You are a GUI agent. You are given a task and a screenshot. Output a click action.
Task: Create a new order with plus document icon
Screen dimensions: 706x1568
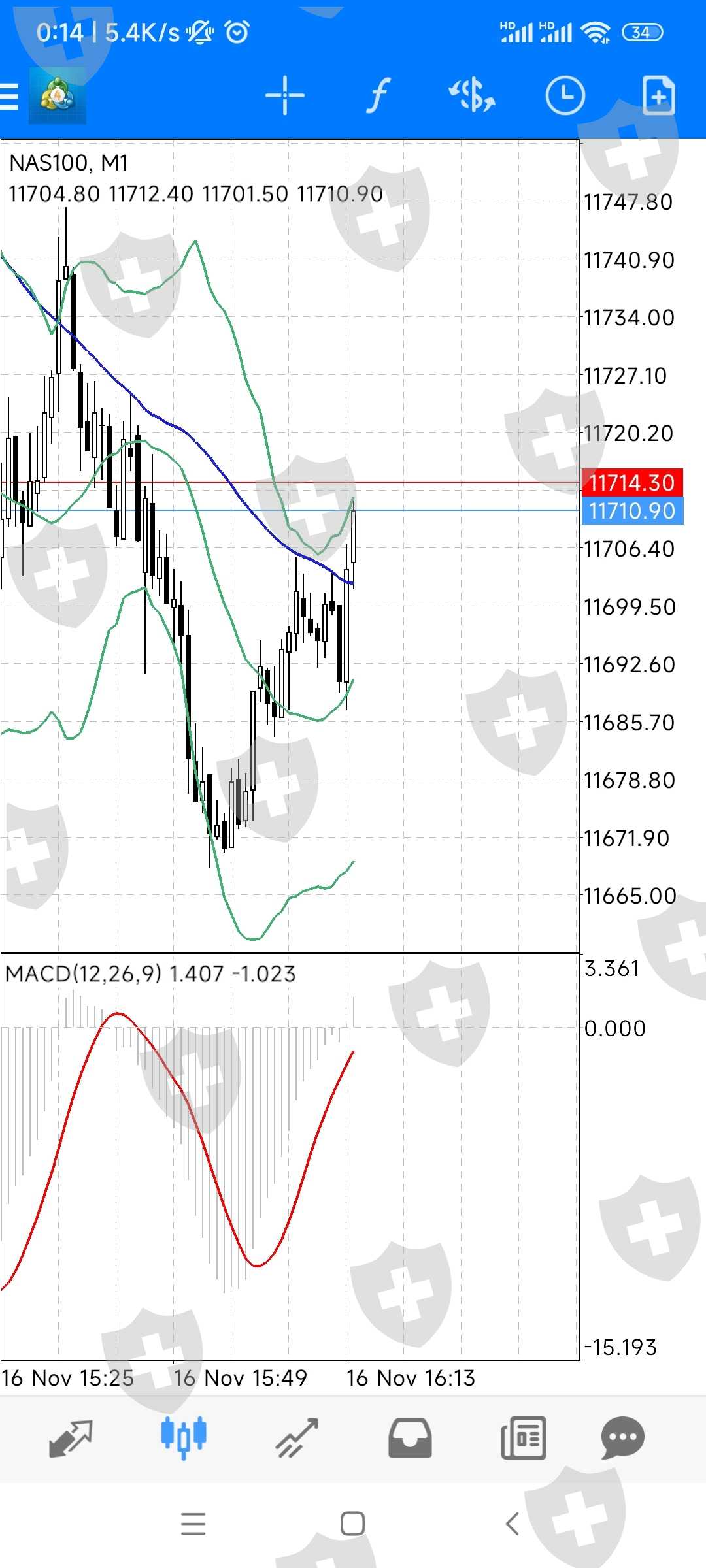pos(658,96)
